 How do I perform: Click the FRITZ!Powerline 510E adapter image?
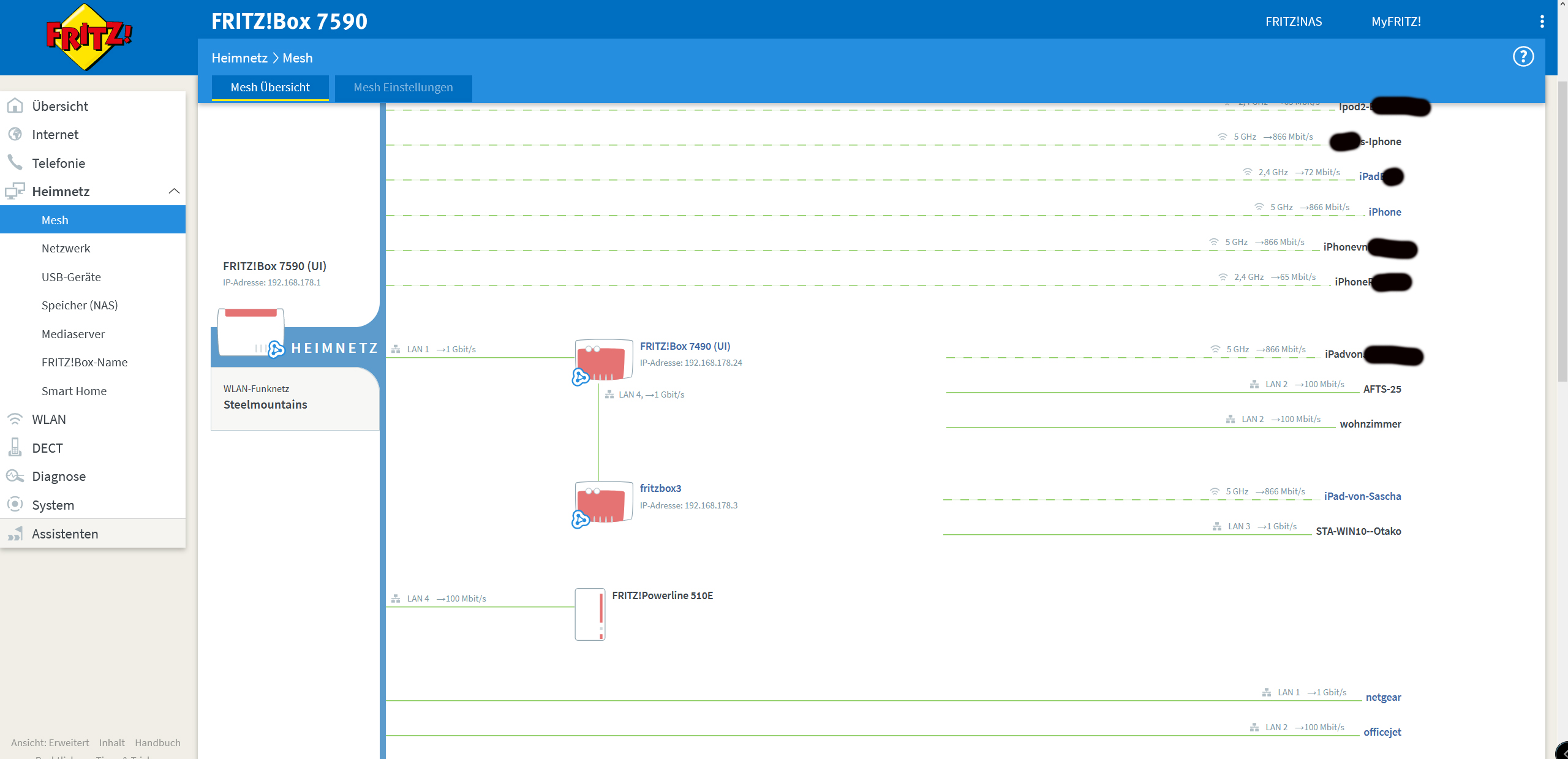pos(590,614)
